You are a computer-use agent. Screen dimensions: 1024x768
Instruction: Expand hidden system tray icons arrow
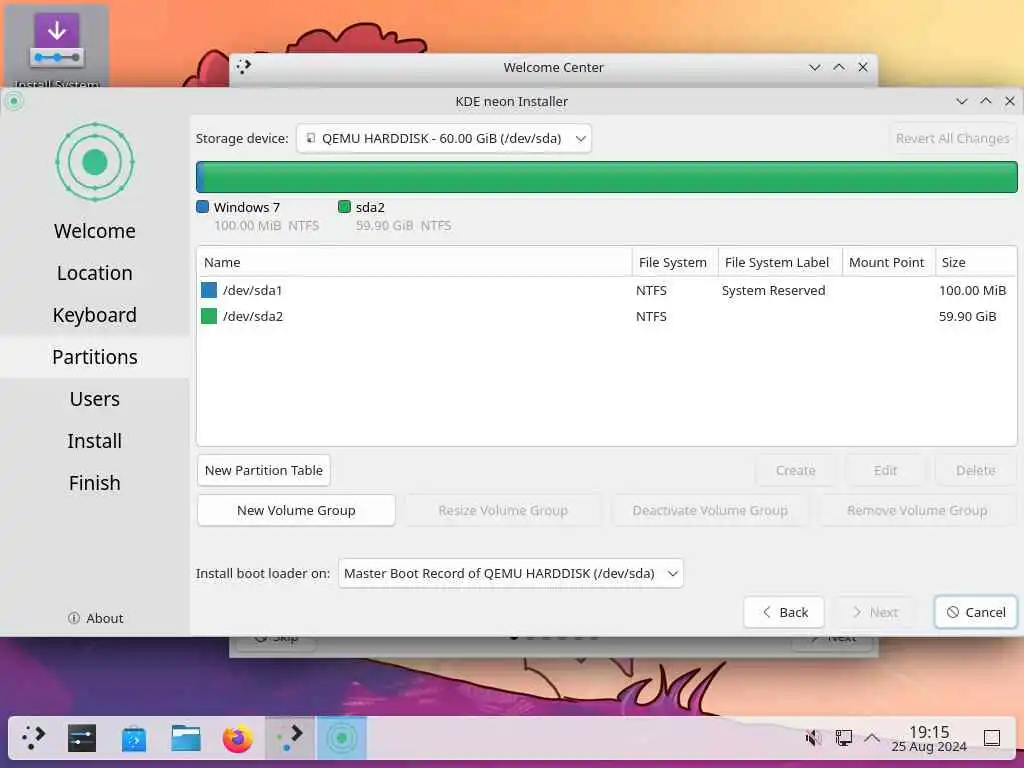point(872,738)
